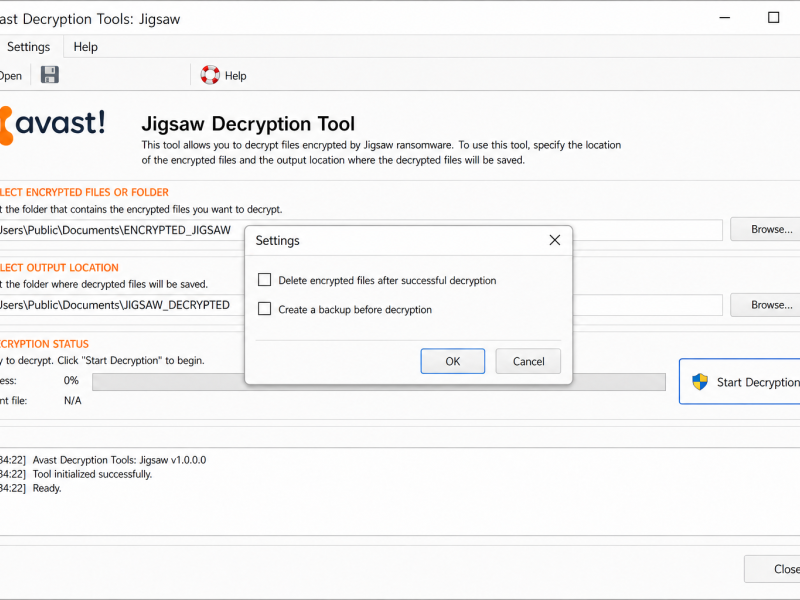Click the floppy disk save icon
This screenshot has width=800, height=600.
pos(49,75)
